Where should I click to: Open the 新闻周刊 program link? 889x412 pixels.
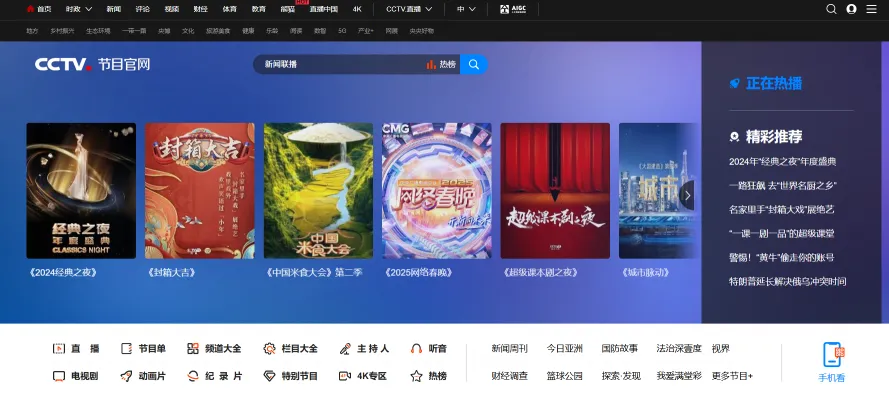(509, 349)
